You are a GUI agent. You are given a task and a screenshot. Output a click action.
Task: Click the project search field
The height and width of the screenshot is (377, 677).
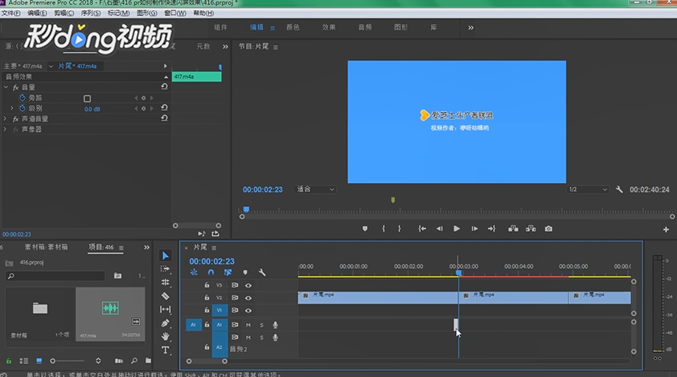point(56,276)
